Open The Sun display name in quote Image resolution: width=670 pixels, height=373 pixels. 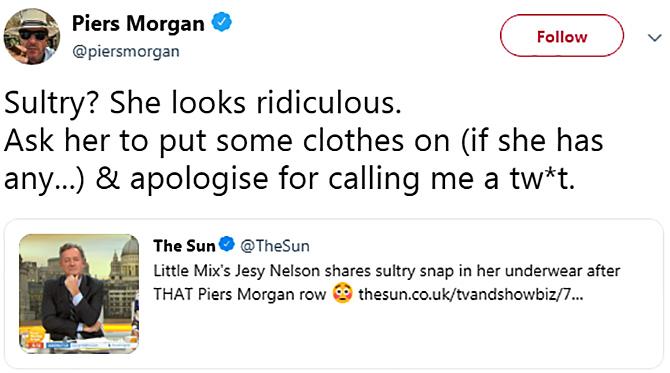pos(184,246)
